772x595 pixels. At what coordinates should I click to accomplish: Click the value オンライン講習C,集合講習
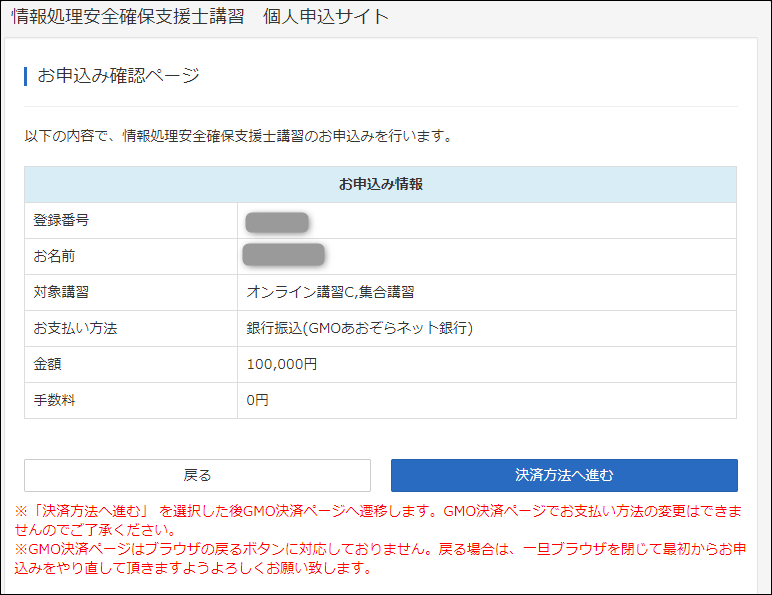coord(330,293)
